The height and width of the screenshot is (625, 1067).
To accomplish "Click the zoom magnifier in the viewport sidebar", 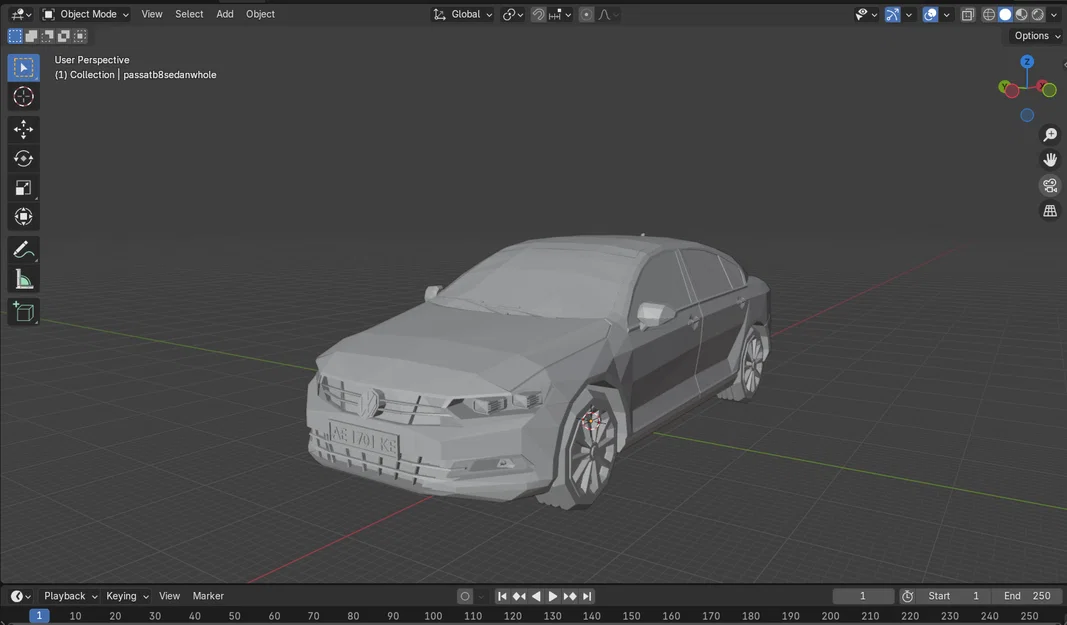I will coord(1049,134).
